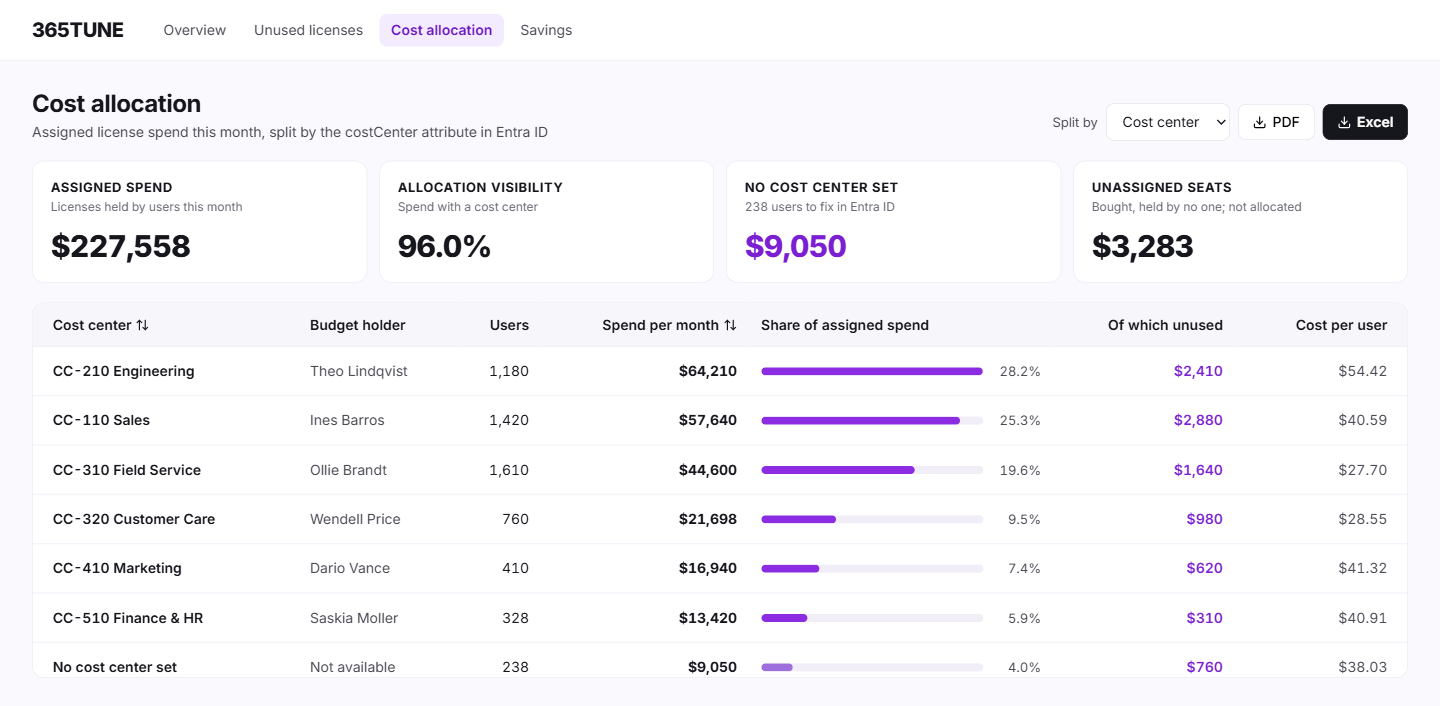Screen dimensions: 1440x706
Task: Click budget holder Saskia Moller
Action: click(354, 618)
